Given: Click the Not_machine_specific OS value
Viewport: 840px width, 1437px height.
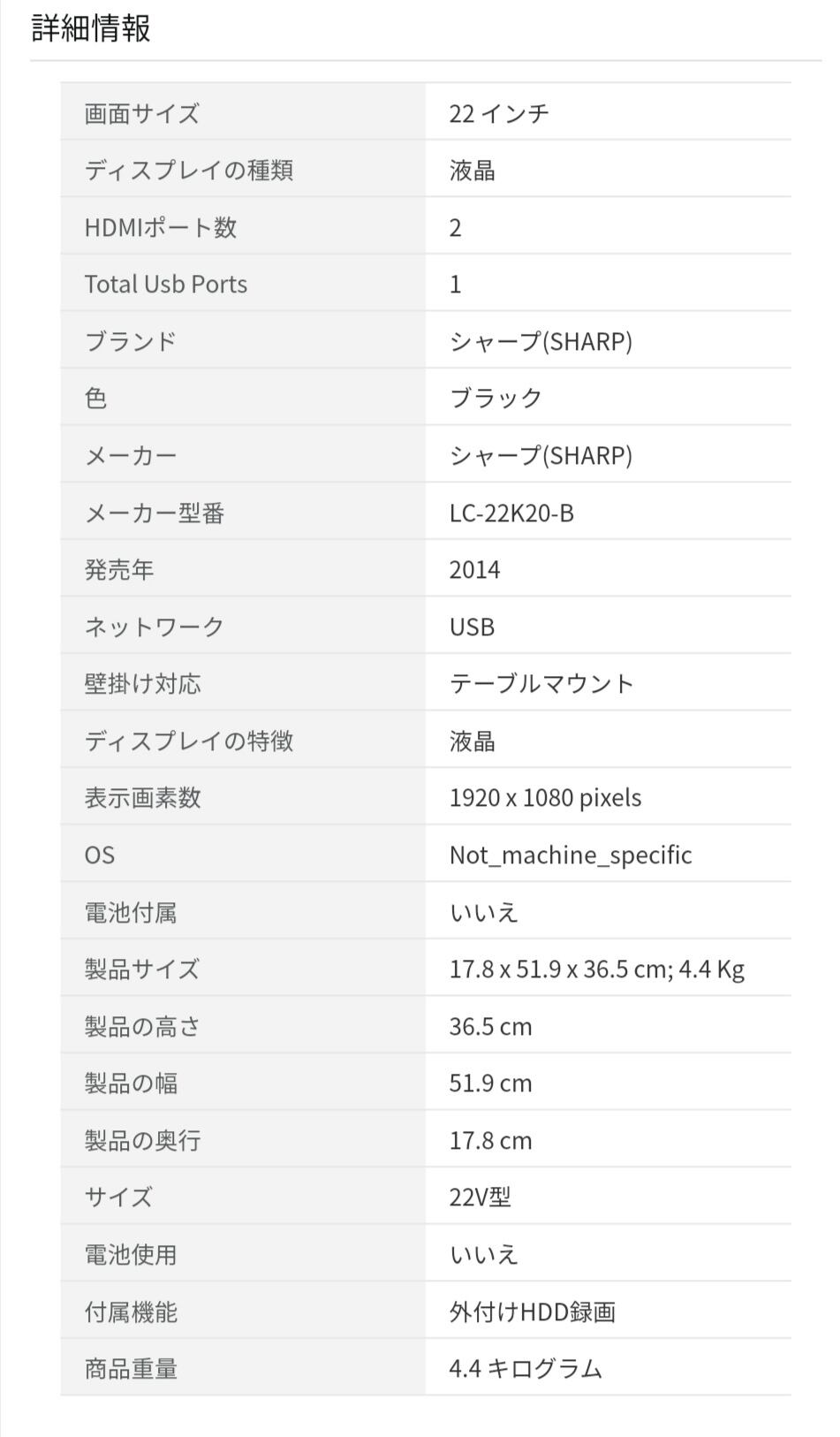Looking at the screenshot, I should coord(570,855).
